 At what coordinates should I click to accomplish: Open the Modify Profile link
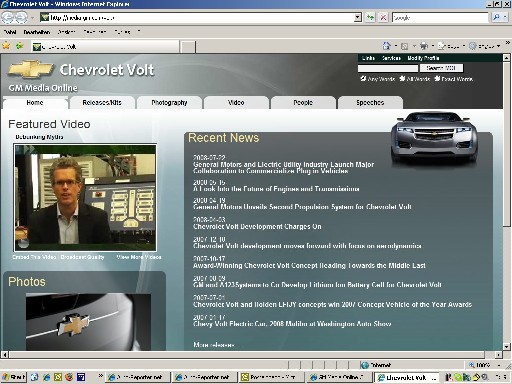tap(423, 58)
